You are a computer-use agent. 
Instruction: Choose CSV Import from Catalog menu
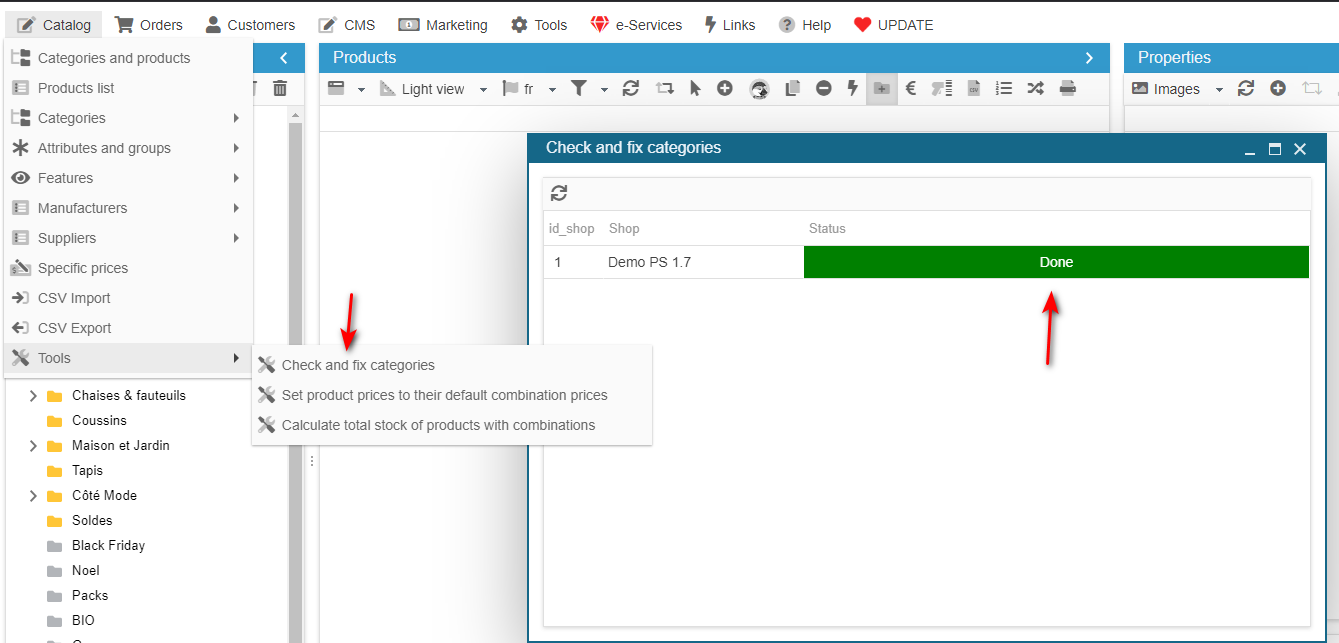tap(74, 298)
